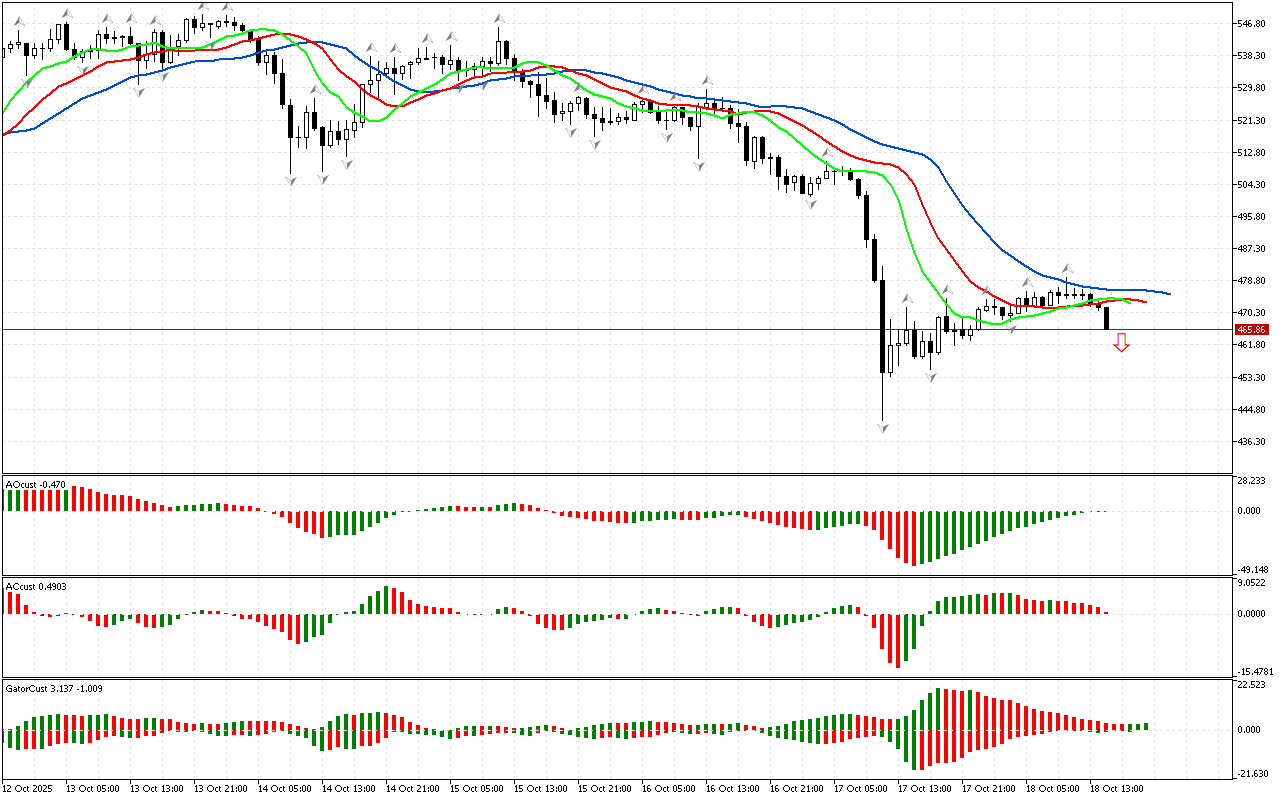
Task: Click the last black candle at the current price
Action: click(1106, 319)
